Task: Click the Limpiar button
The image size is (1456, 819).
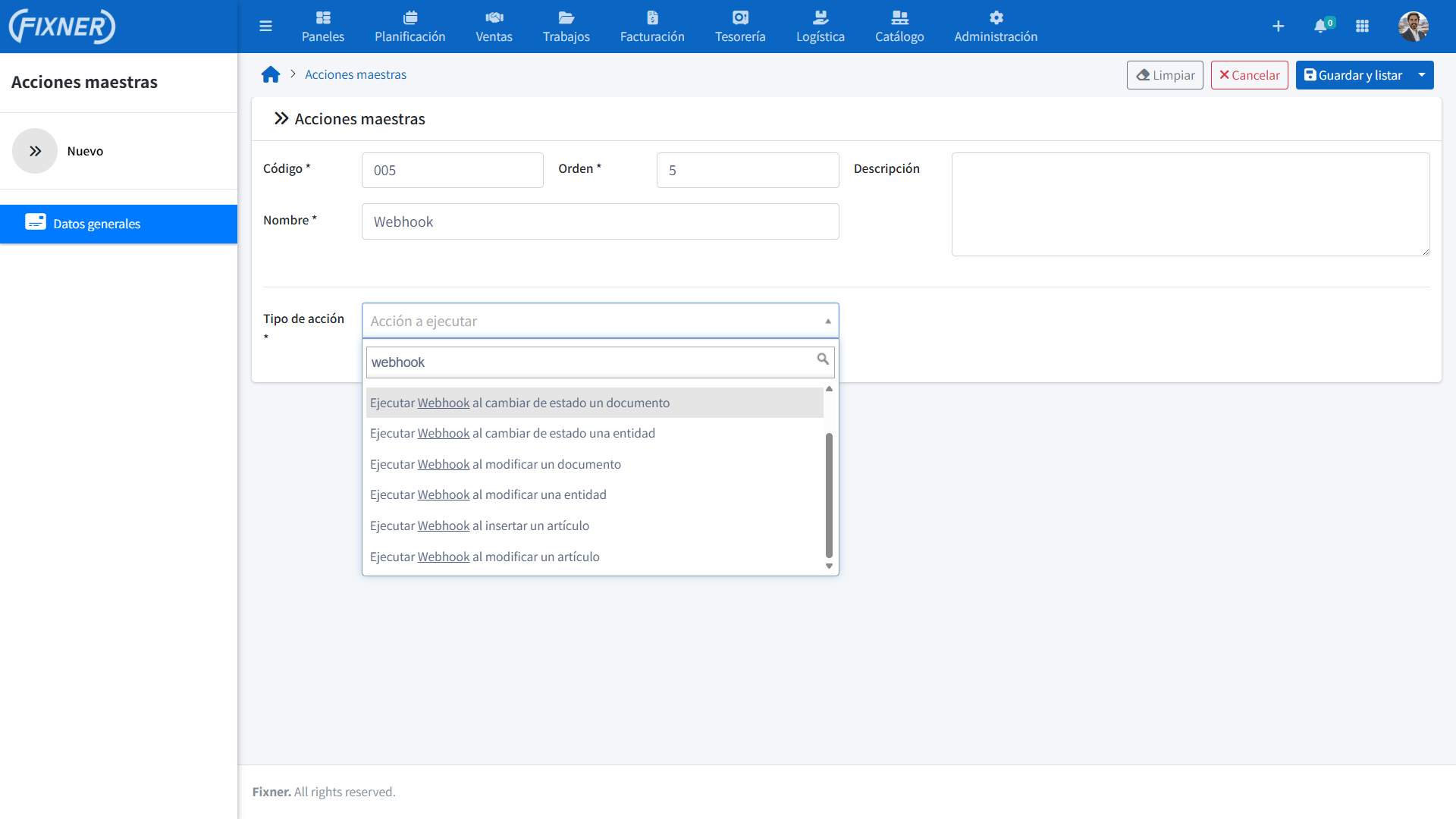Action: (1165, 75)
